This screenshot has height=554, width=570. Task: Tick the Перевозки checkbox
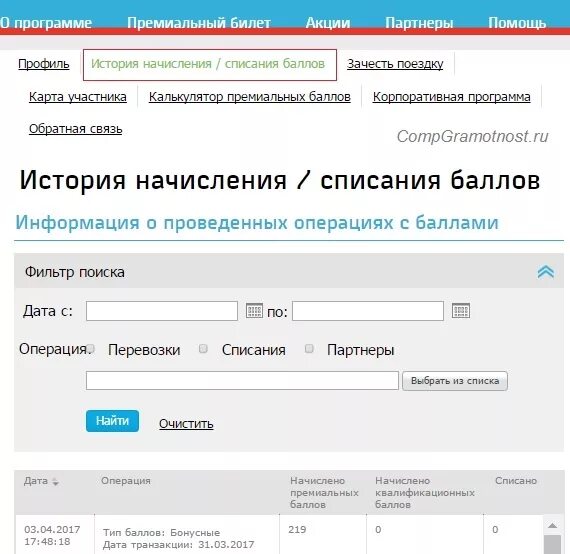(91, 349)
